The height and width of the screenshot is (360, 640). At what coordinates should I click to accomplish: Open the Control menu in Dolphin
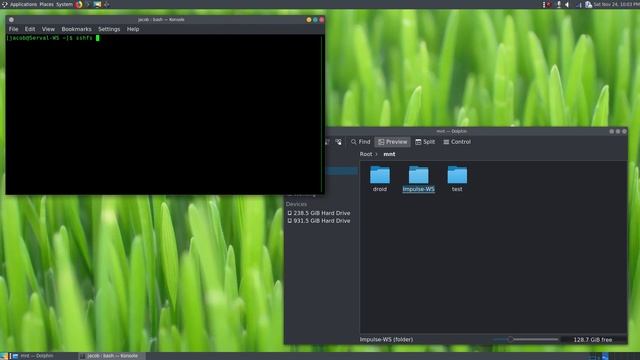coord(457,142)
